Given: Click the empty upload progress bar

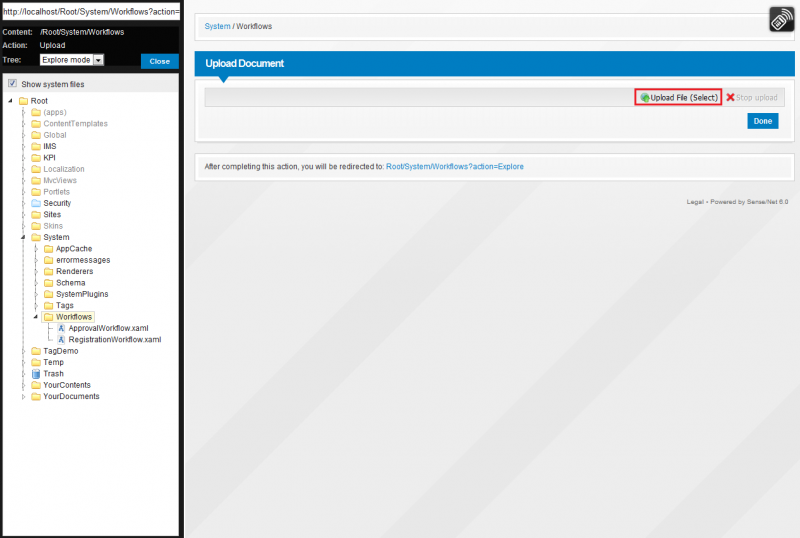Looking at the screenshot, I should [x=419, y=97].
